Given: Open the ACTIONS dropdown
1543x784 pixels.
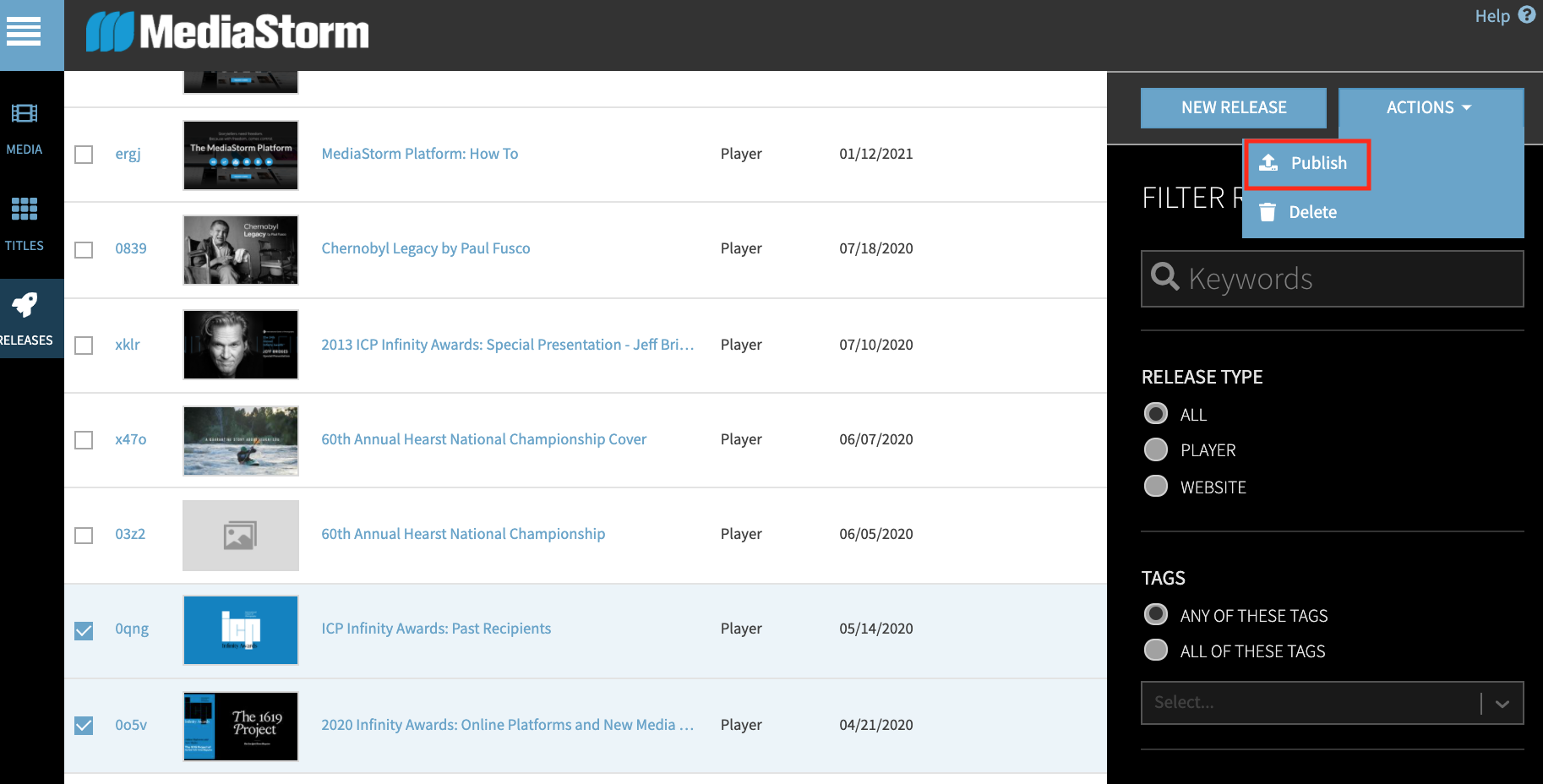Looking at the screenshot, I should click(1429, 107).
